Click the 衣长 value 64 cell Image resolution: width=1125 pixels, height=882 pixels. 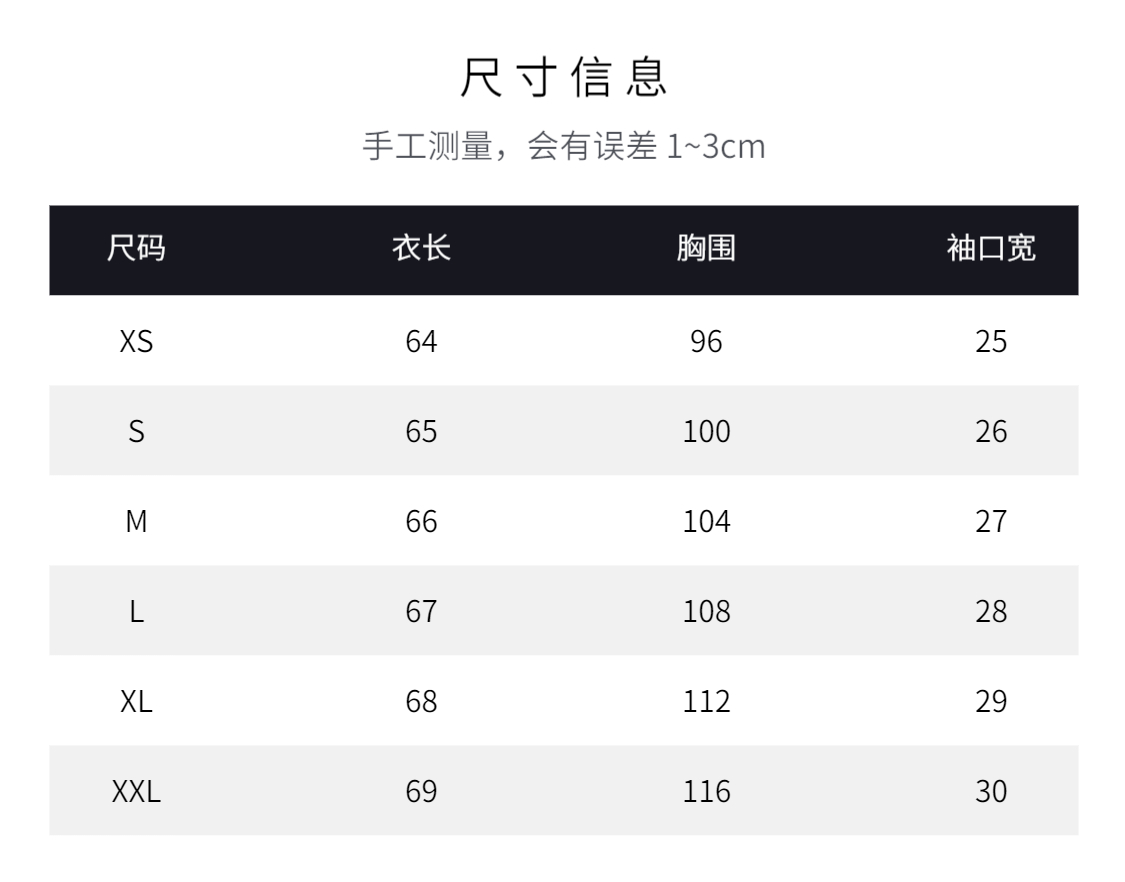tap(421, 342)
